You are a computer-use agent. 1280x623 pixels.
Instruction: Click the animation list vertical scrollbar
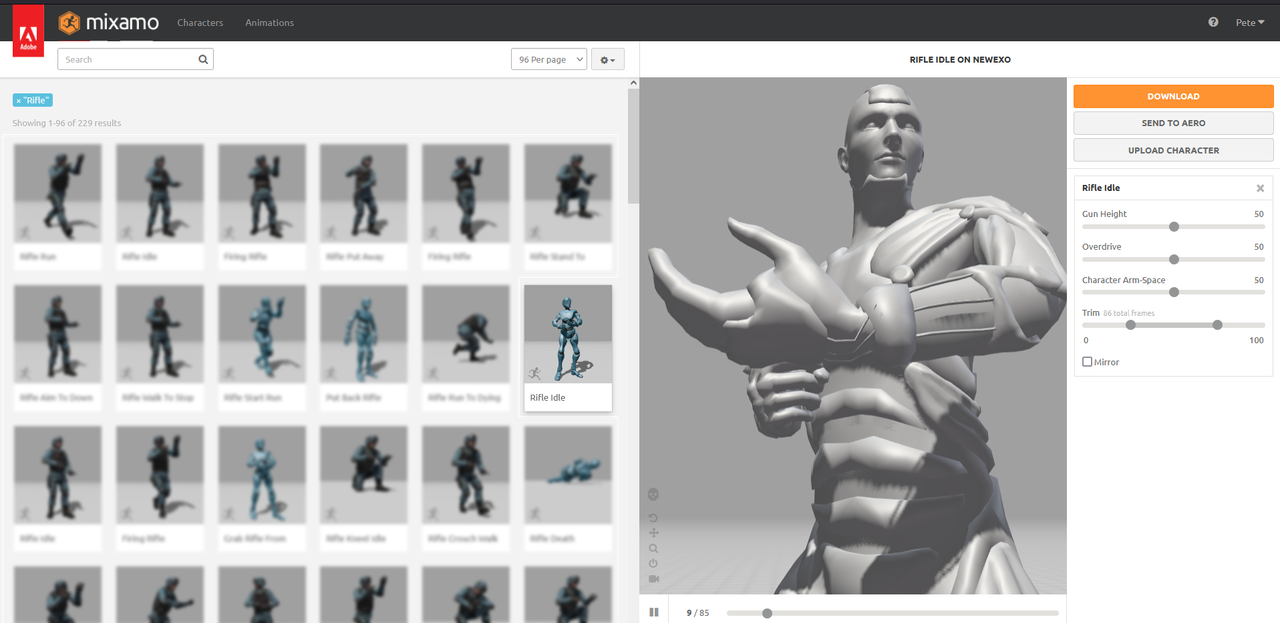coord(633,145)
